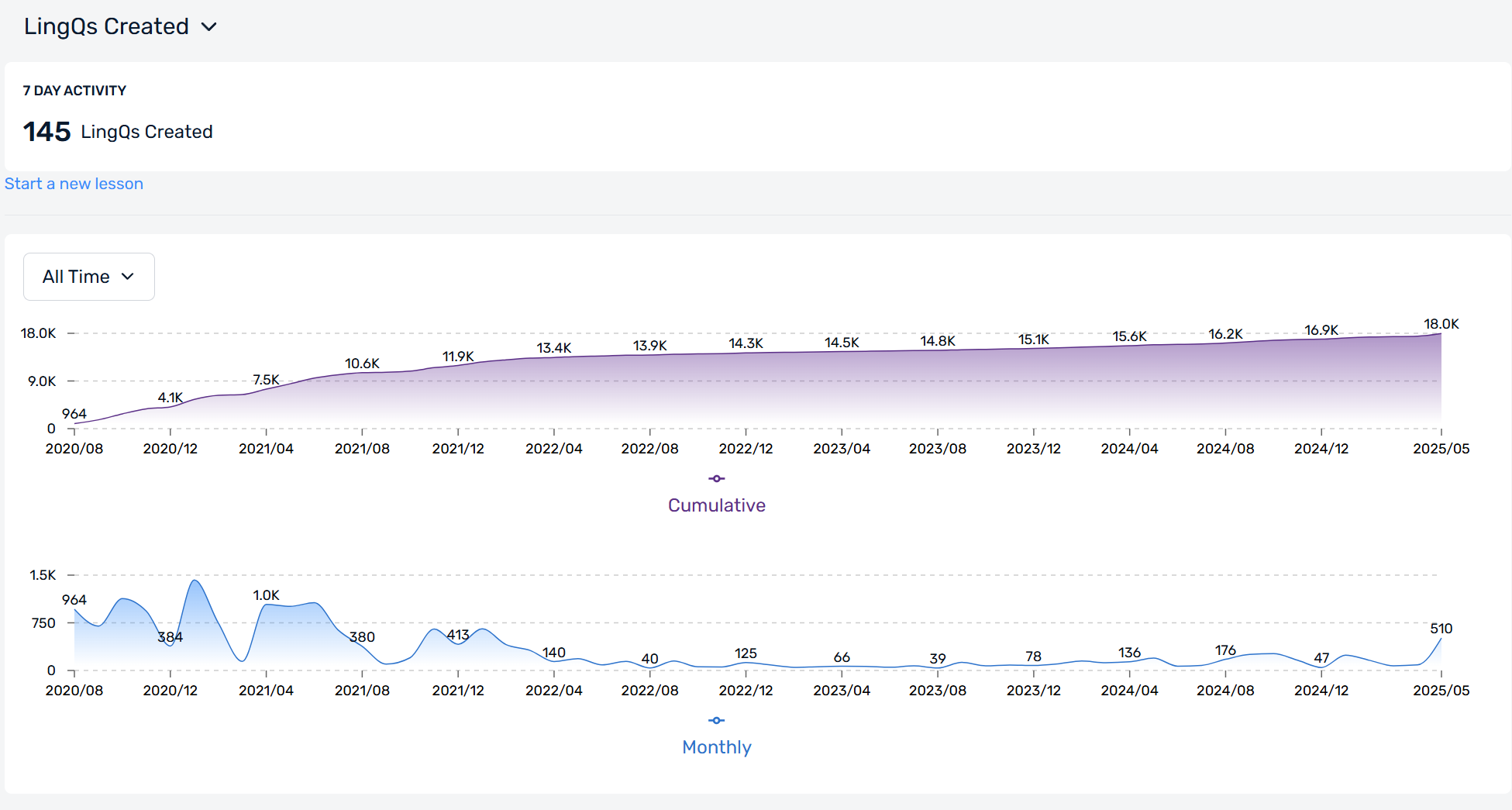The width and height of the screenshot is (1512, 810).
Task: Click the 176 monthly data label
Action: [1225, 650]
